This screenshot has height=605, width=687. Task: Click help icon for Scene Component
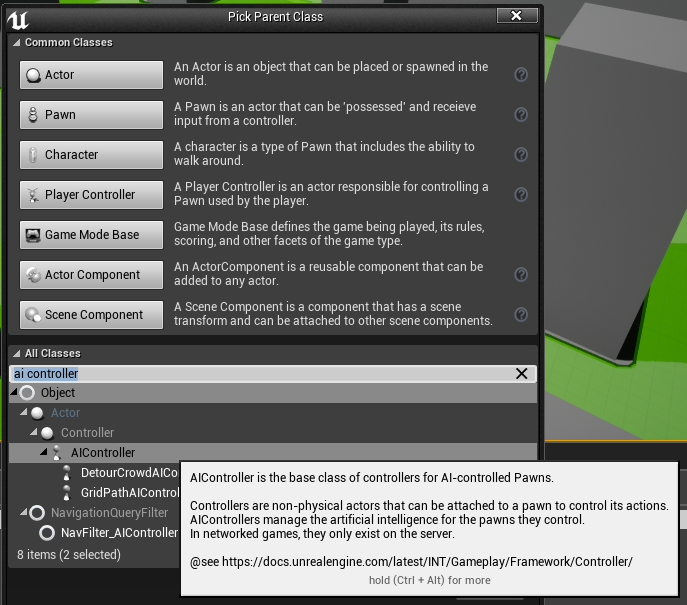(521, 315)
